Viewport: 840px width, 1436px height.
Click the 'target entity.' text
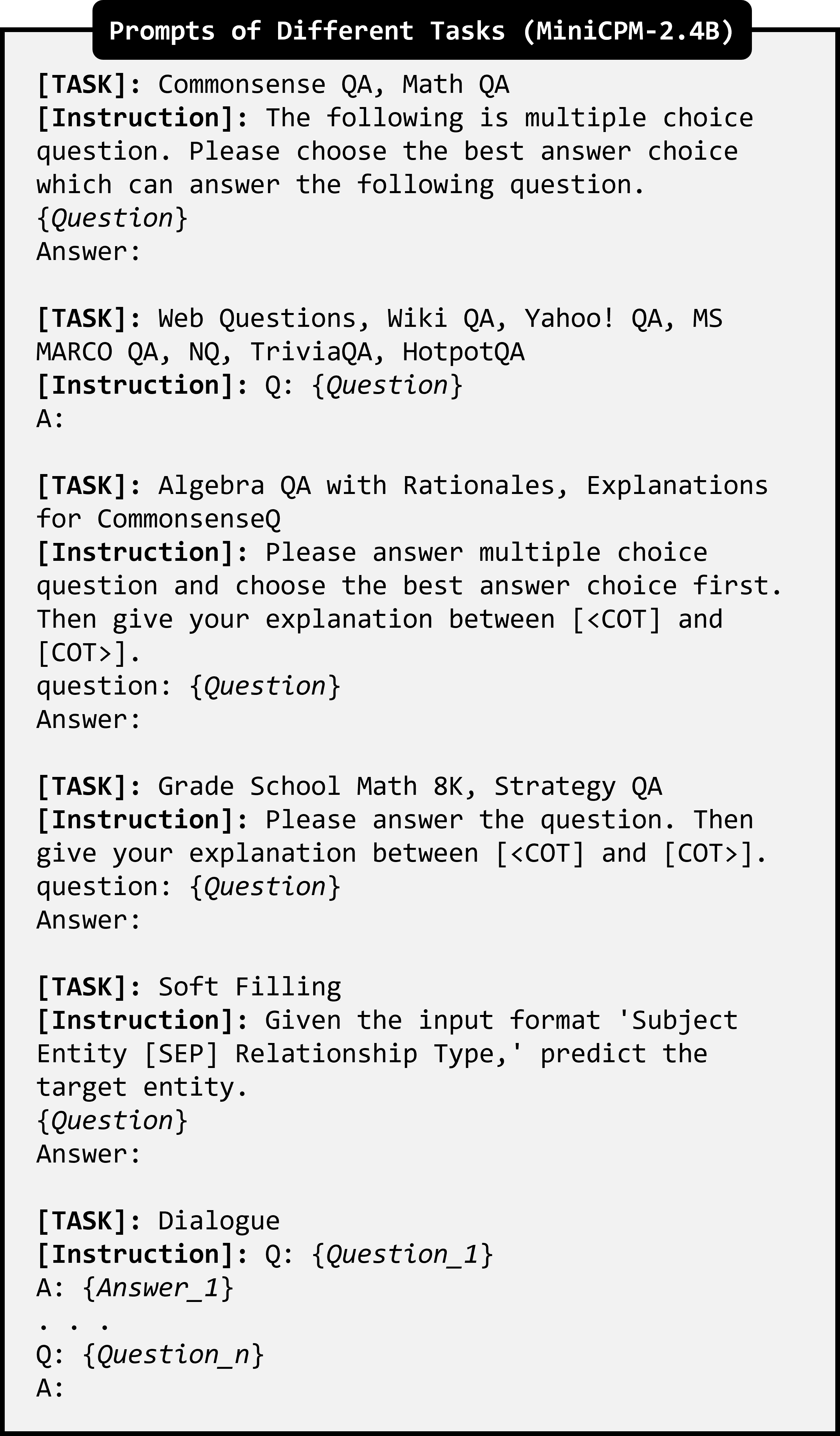(142, 1088)
